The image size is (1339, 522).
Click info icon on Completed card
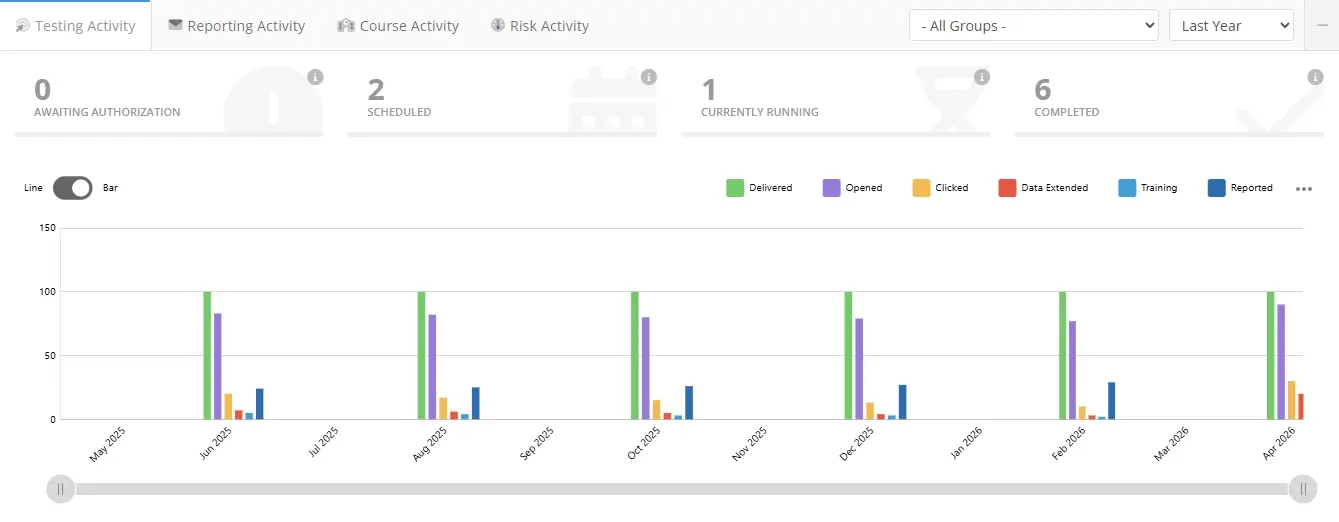[x=1315, y=77]
